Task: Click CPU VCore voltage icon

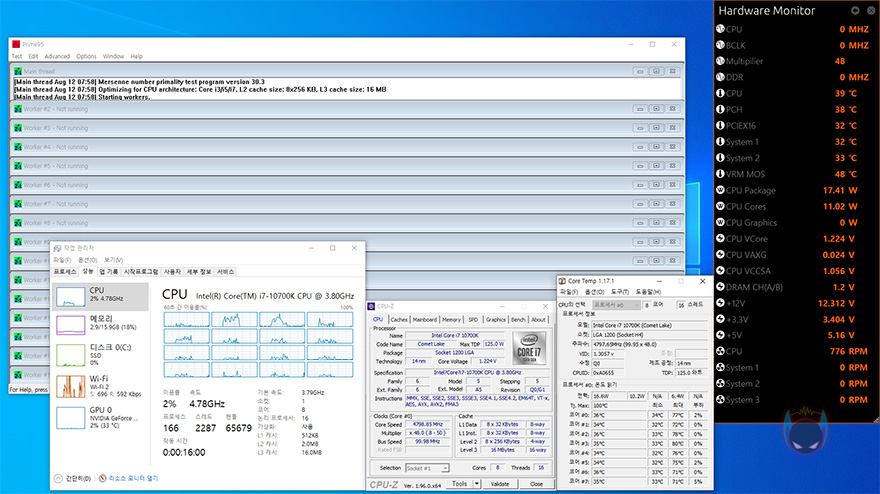Action: (x=721, y=238)
